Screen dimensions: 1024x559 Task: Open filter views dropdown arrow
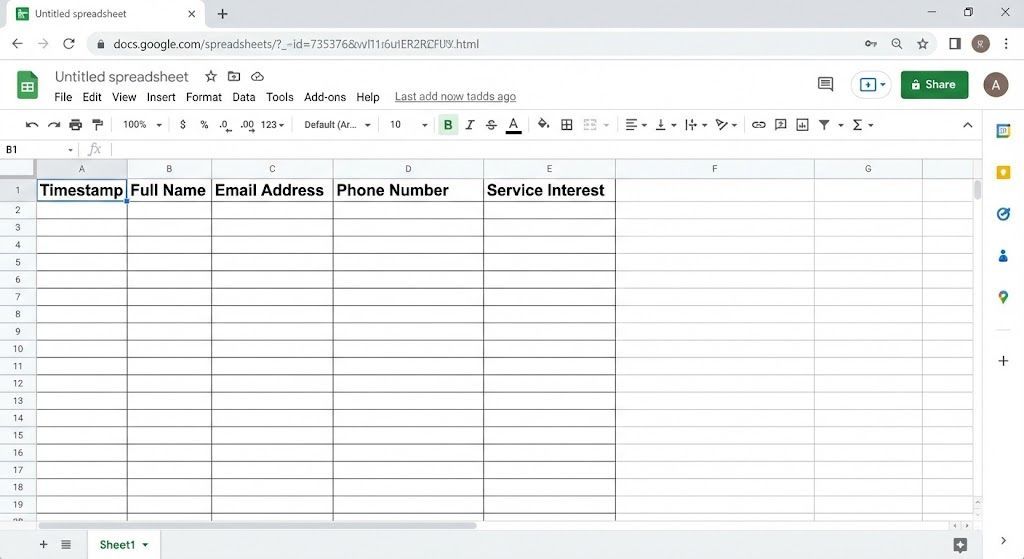coord(840,125)
